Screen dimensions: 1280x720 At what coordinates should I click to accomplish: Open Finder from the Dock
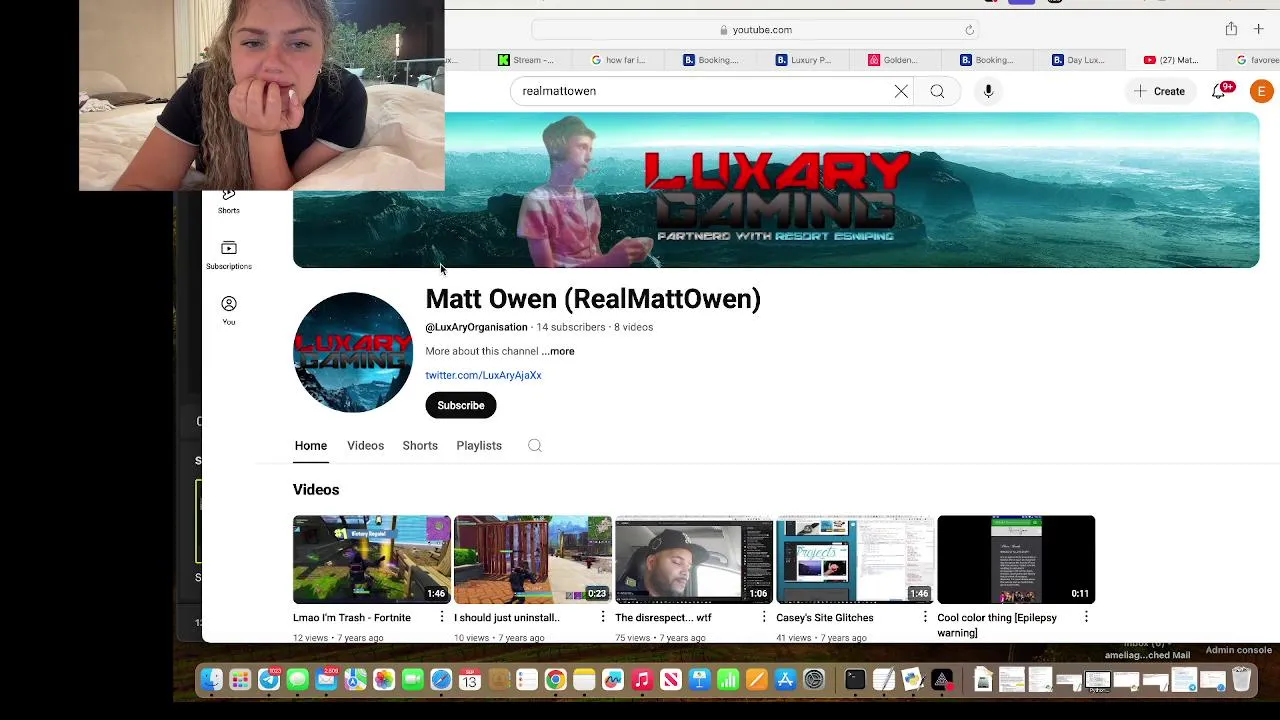pyautogui.click(x=211, y=681)
